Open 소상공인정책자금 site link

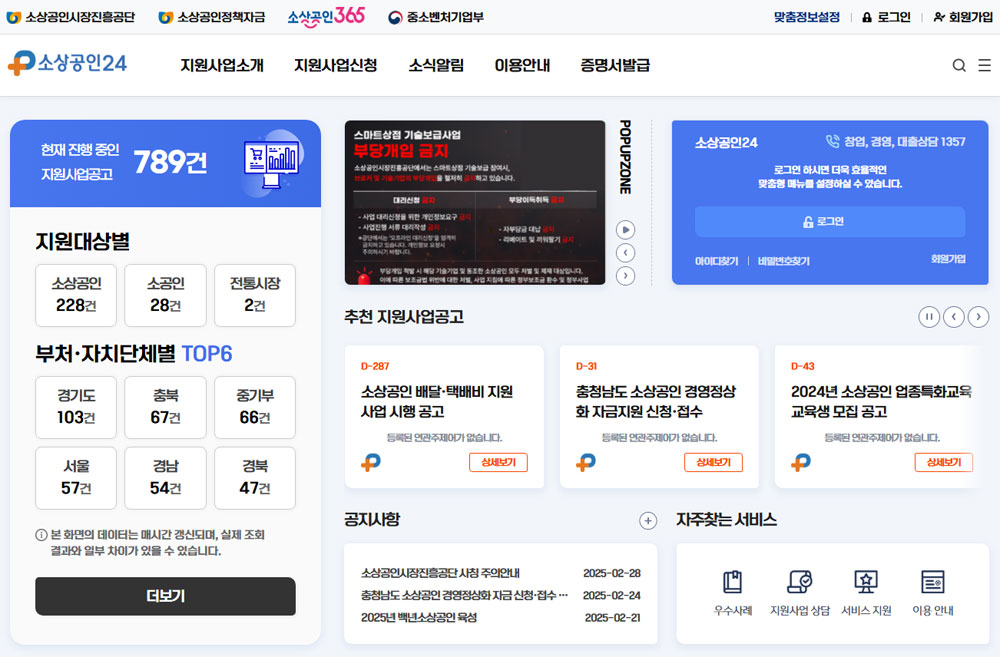point(212,17)
